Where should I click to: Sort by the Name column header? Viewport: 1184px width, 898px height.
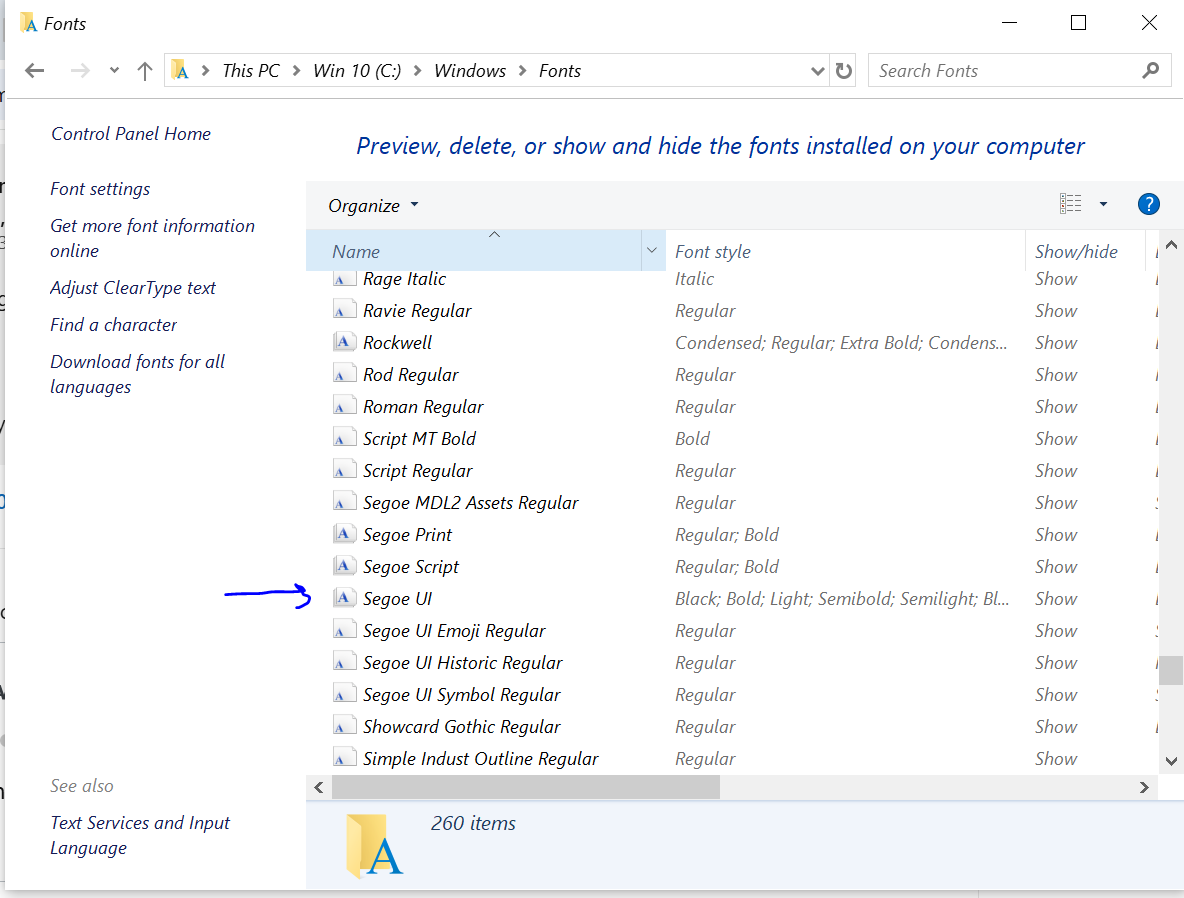tap(474, 251)
